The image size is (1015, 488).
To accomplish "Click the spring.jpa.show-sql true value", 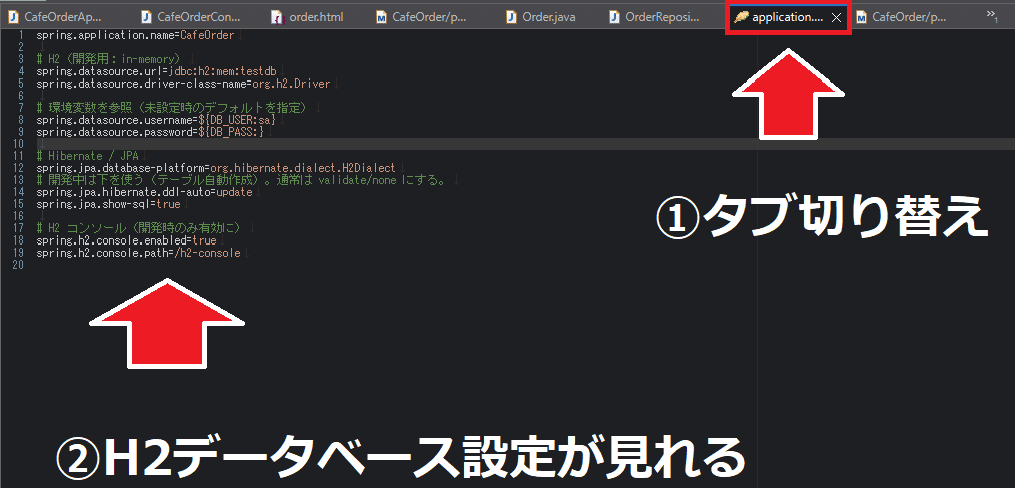I will (167, 204).
